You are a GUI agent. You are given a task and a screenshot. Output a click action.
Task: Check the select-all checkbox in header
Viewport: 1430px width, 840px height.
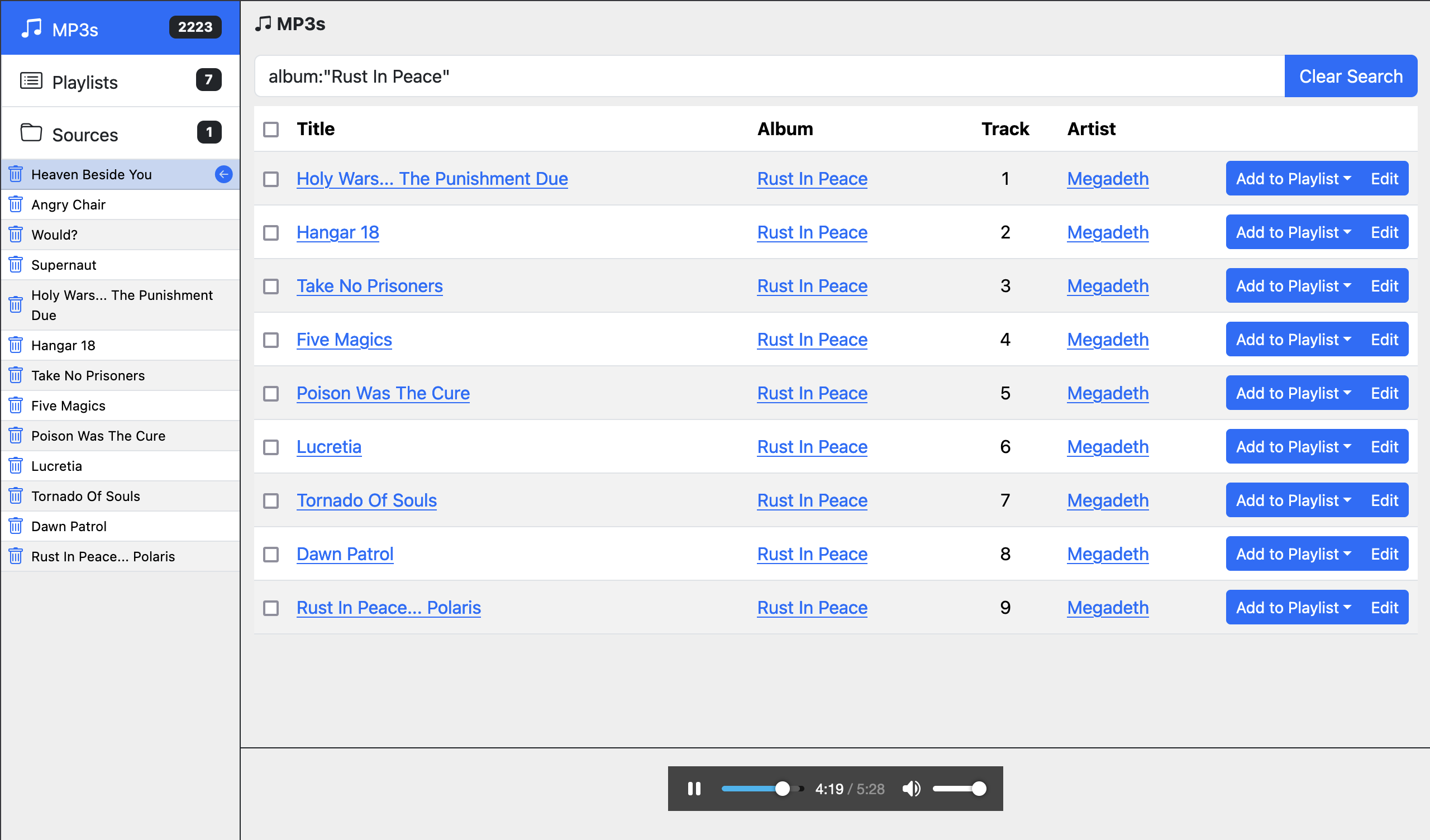pyautogui.click(x=271, y=130)
